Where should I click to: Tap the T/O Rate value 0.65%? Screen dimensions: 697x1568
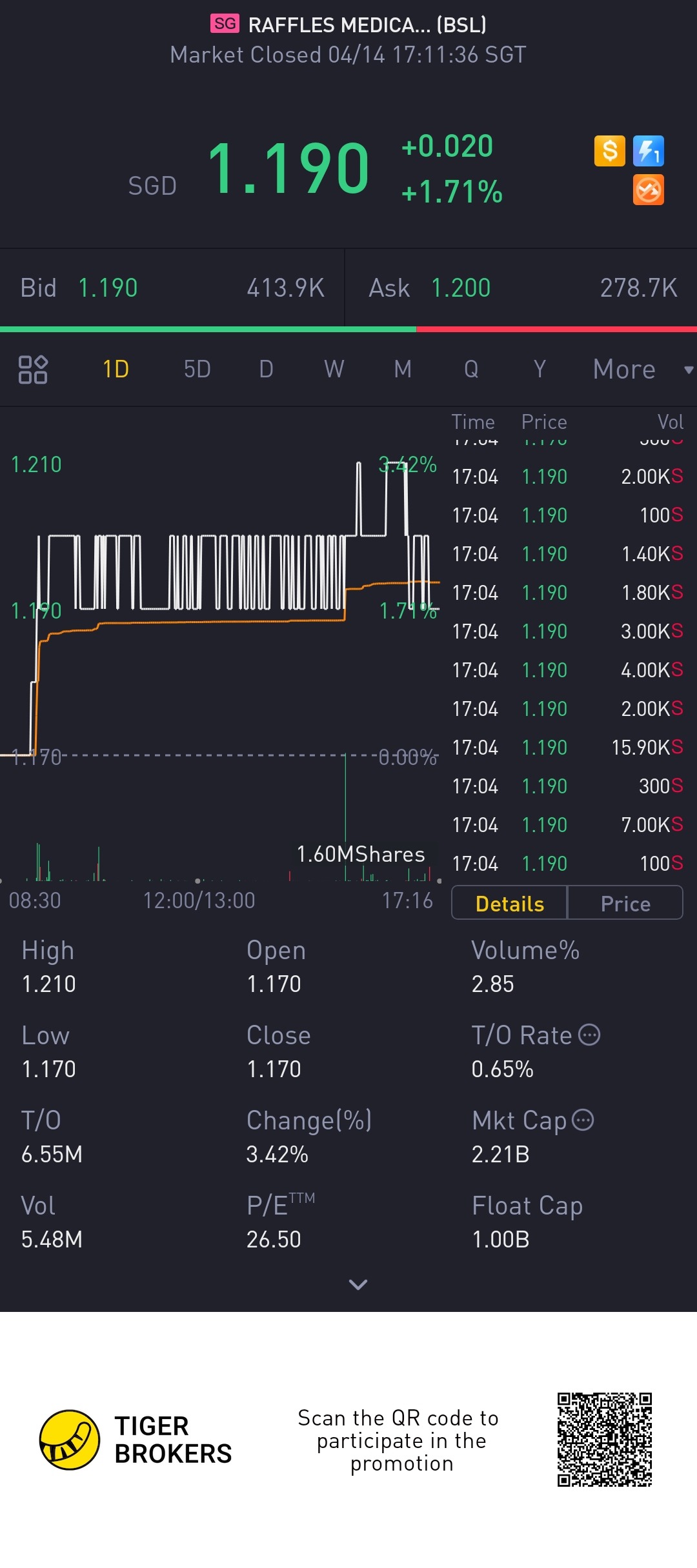click(x=503, y=1069)
